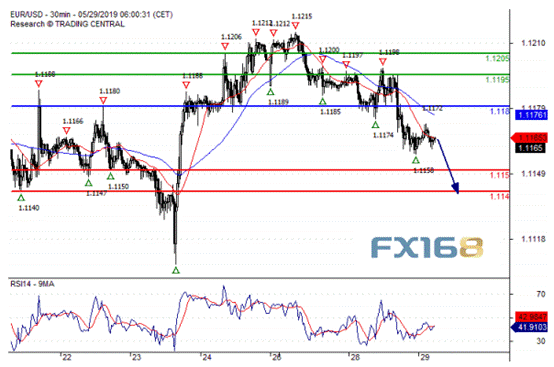This screenshot has height=367, width=554.
Task: Click the 1.1197 high price label
Action: tap(353, 55)
